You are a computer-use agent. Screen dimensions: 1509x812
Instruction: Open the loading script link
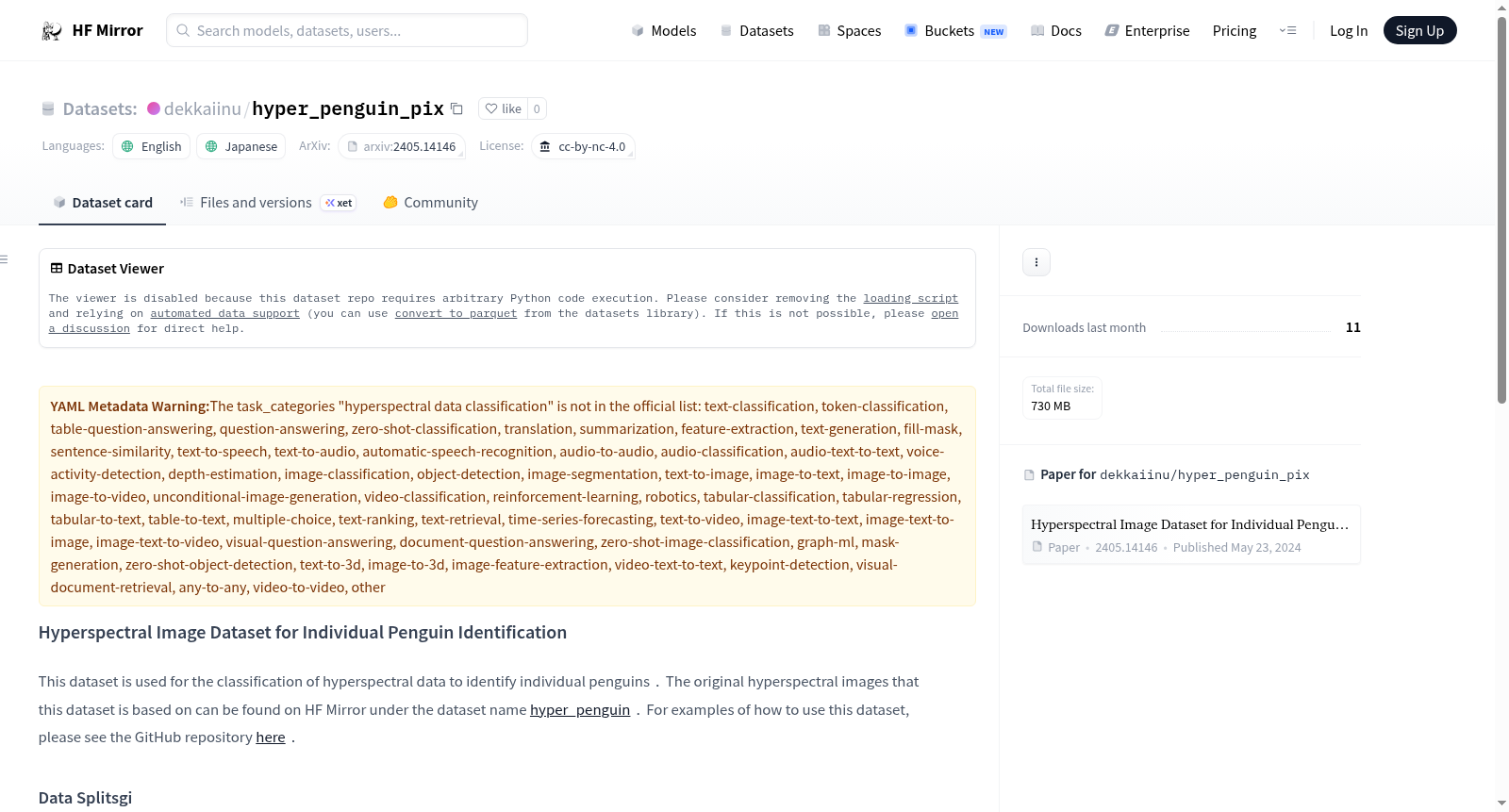point(911,299)
